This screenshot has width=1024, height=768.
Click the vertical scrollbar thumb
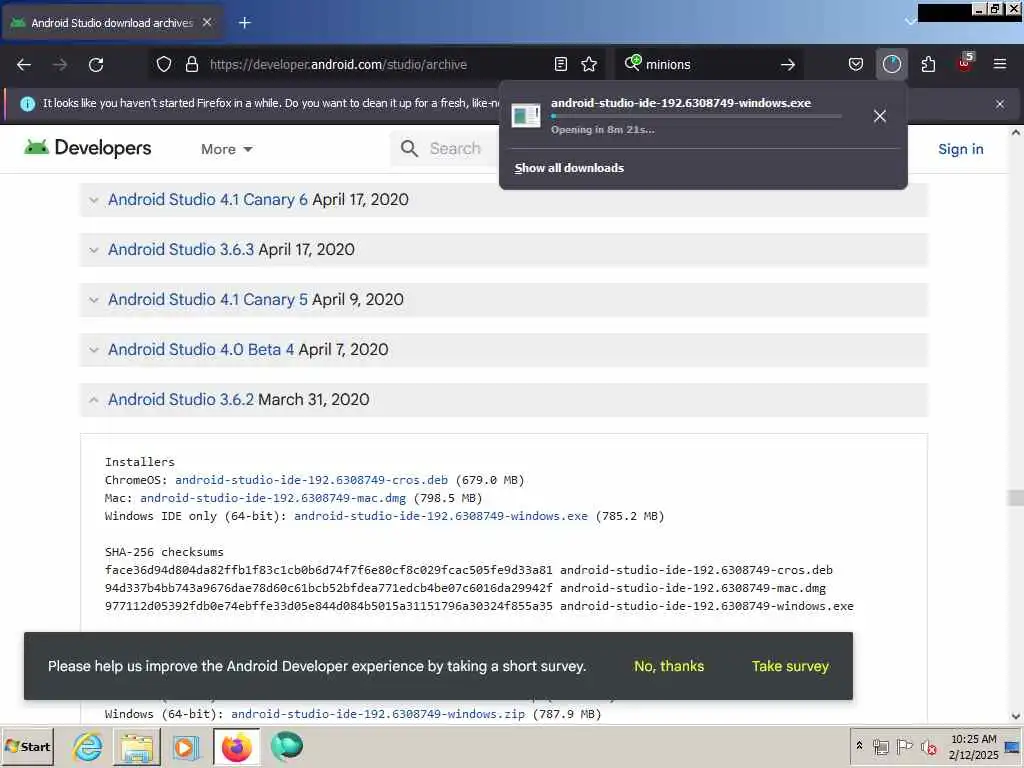[x=1016, y=498]
